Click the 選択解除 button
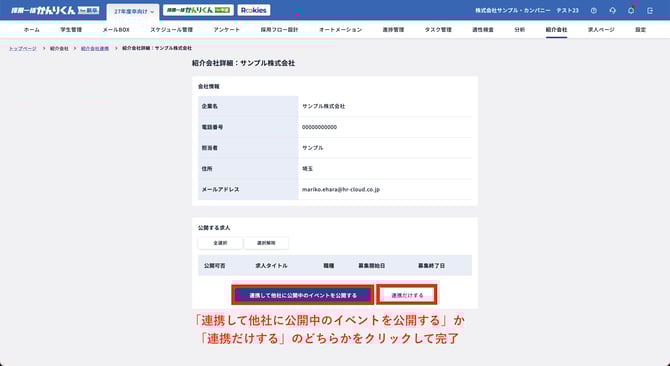This screenshot has height=366, width=670. pyautogui.click(x=266, y=243)
